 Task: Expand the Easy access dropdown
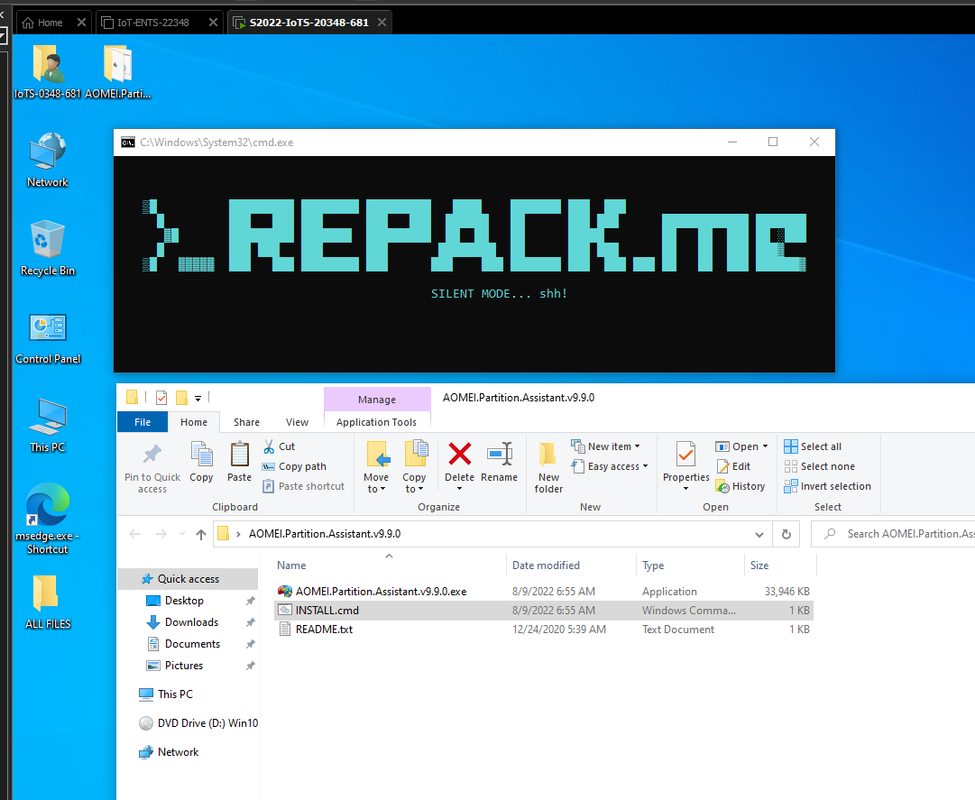point(645,466)
